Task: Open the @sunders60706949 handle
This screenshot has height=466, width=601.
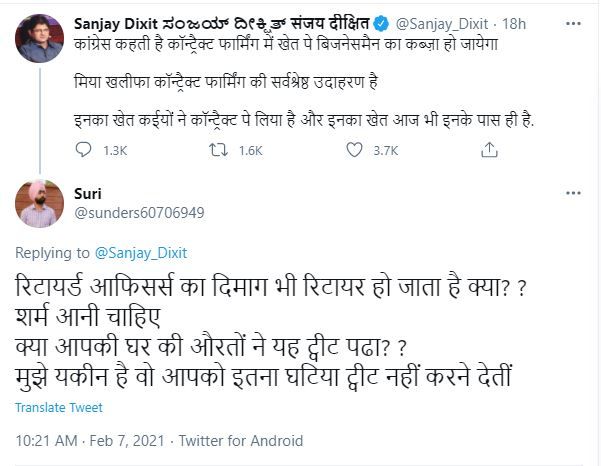Action: [139, 212]
